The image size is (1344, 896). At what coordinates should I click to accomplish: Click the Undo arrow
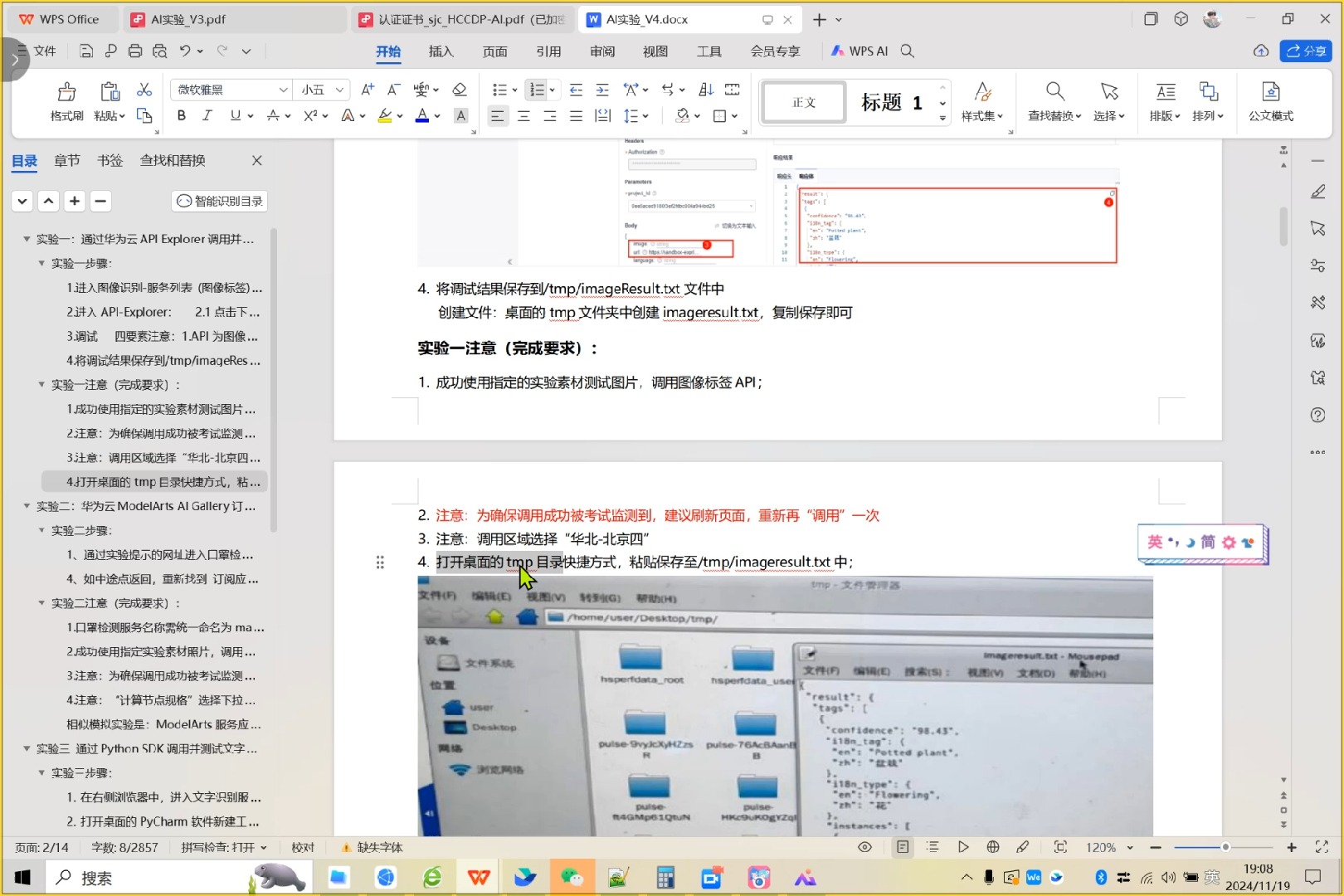[186, 51]
